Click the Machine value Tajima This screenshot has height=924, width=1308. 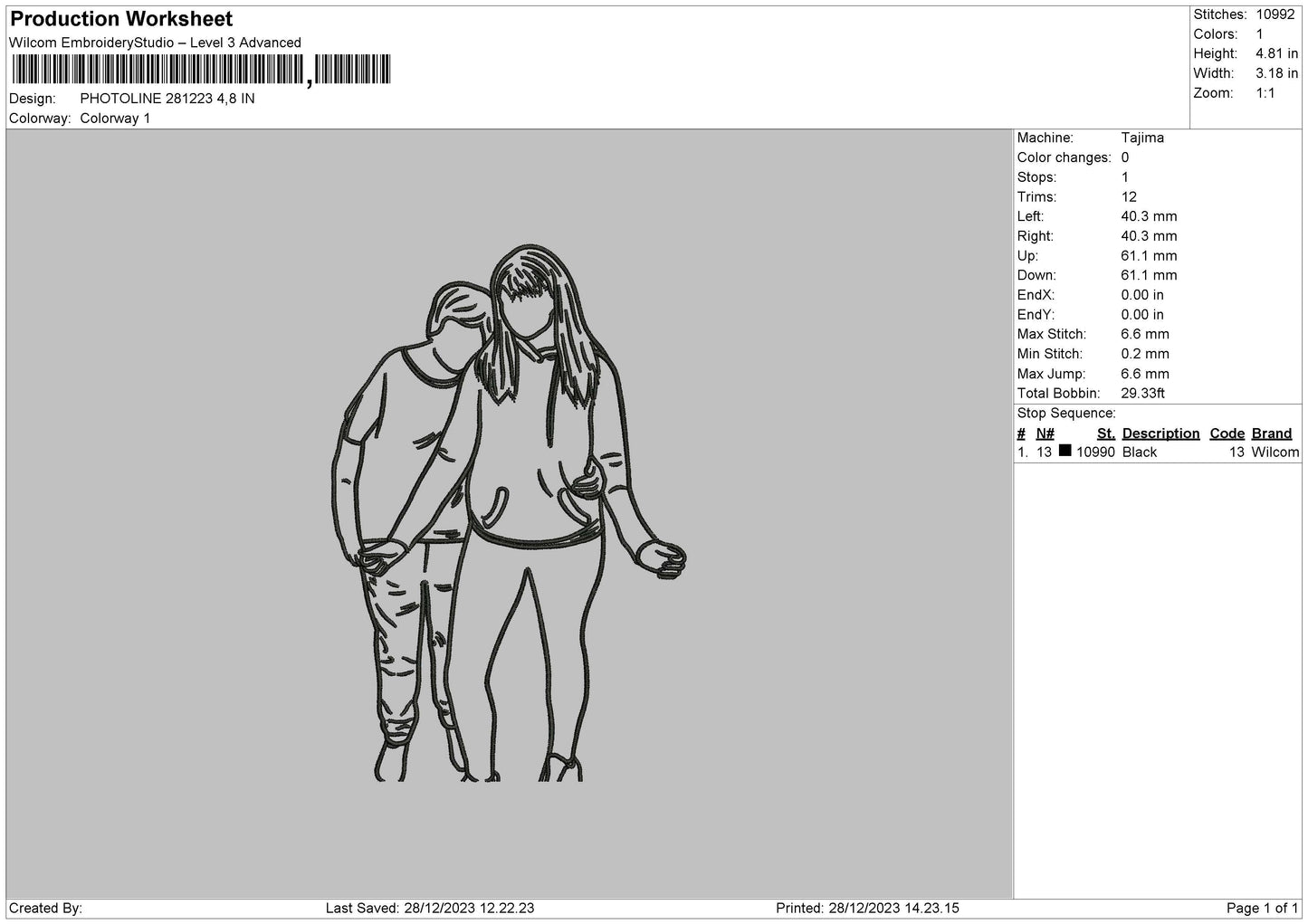pyautogui.click(x=1142, y=138)
